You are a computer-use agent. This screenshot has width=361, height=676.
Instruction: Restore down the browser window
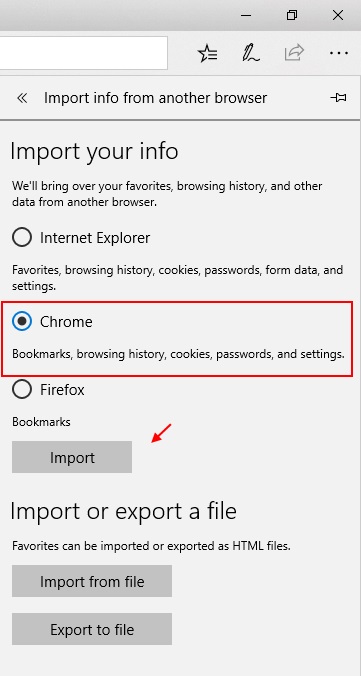coord(292,15)
